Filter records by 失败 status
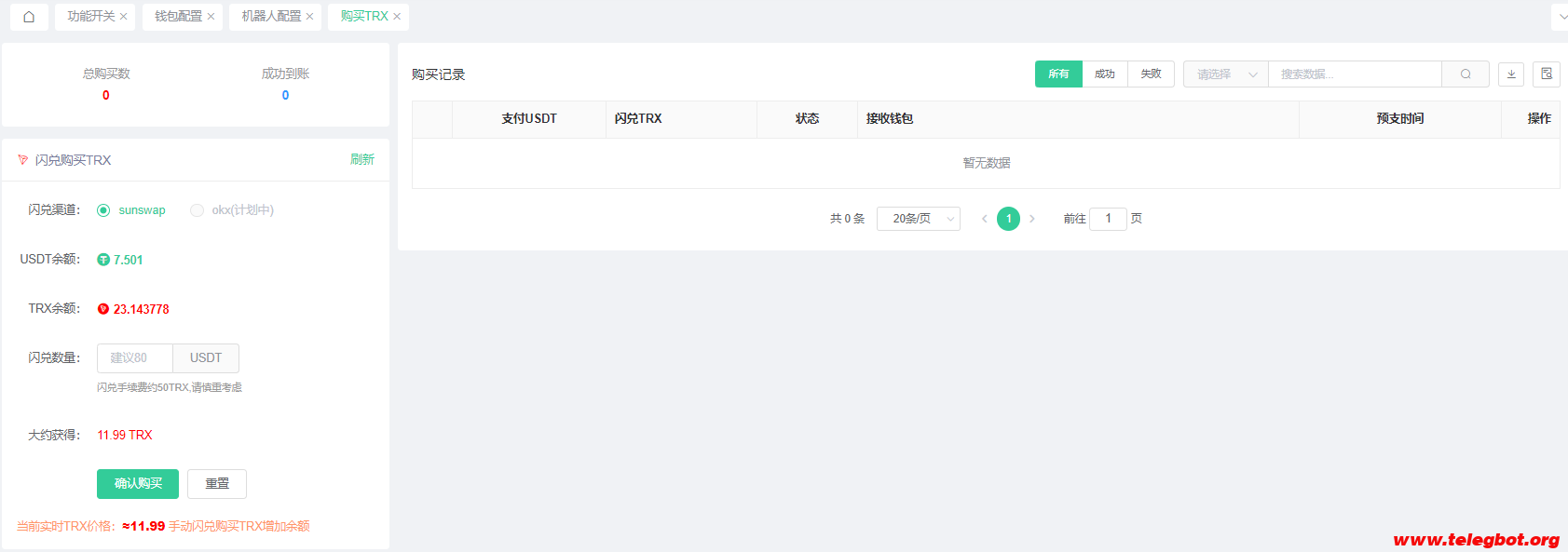 (1152, 74)
